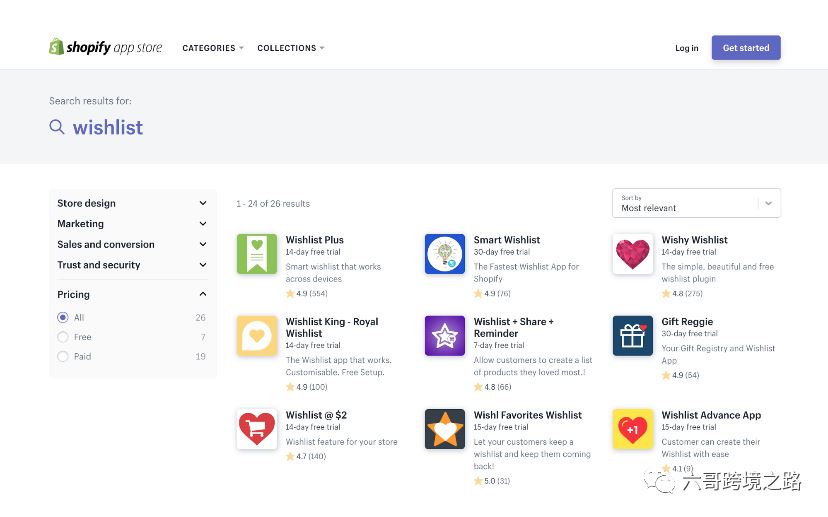This screenshot has width=828, height=517.
Task: Select the Paid pricing filter
Action: [63, 356]
